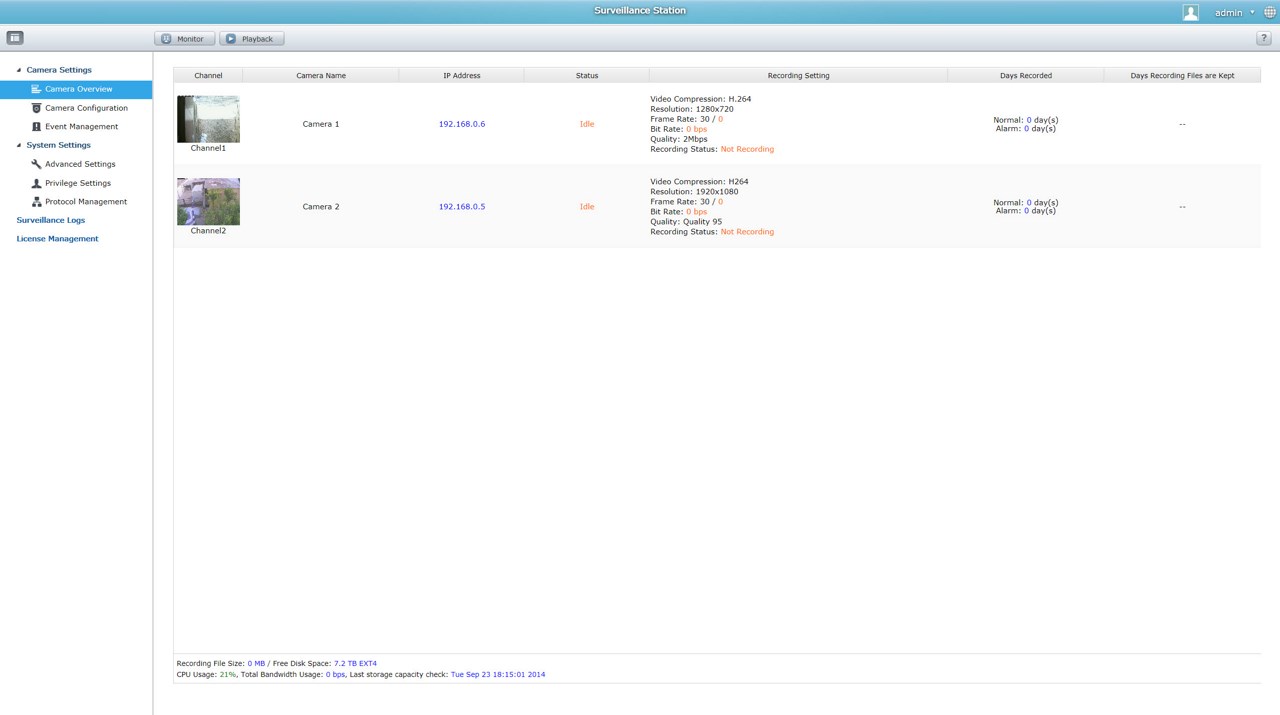The image size is (1280, 715).
Task: Click the Status column header
Action: click(x=587, y=75)
